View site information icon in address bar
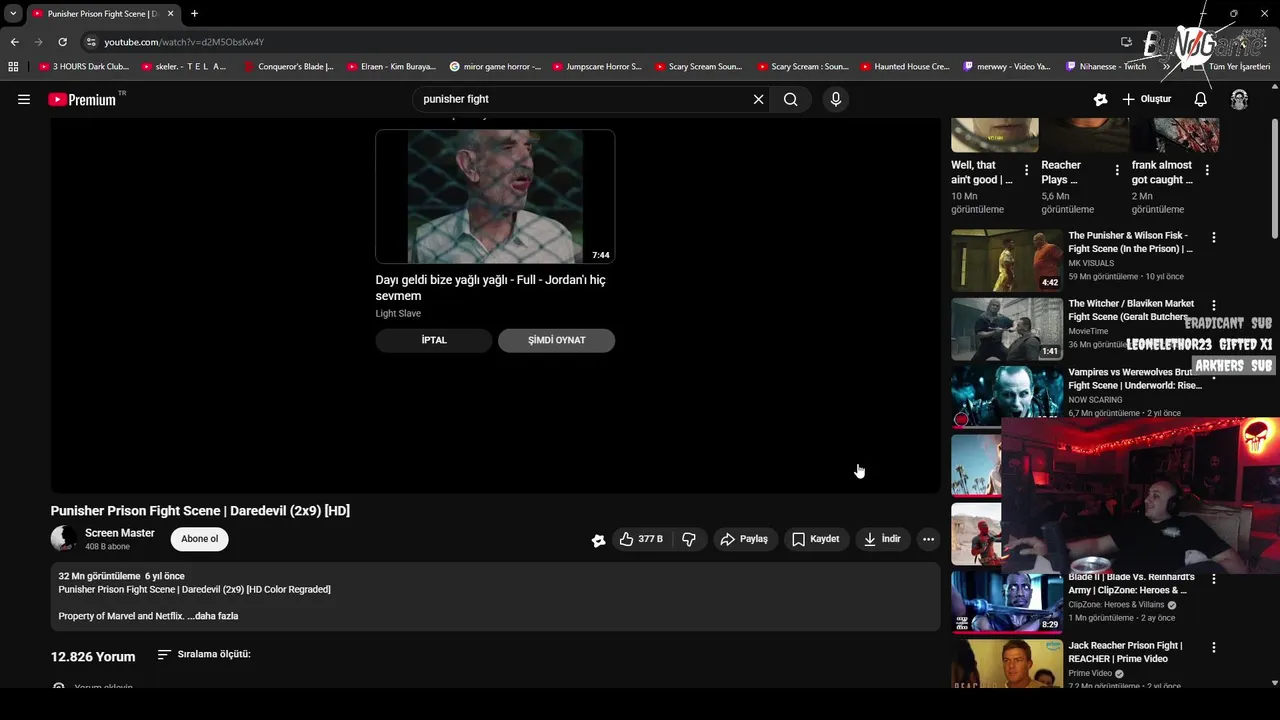The height and width of the screenshot is (720, 1280). tap(91, 42)
